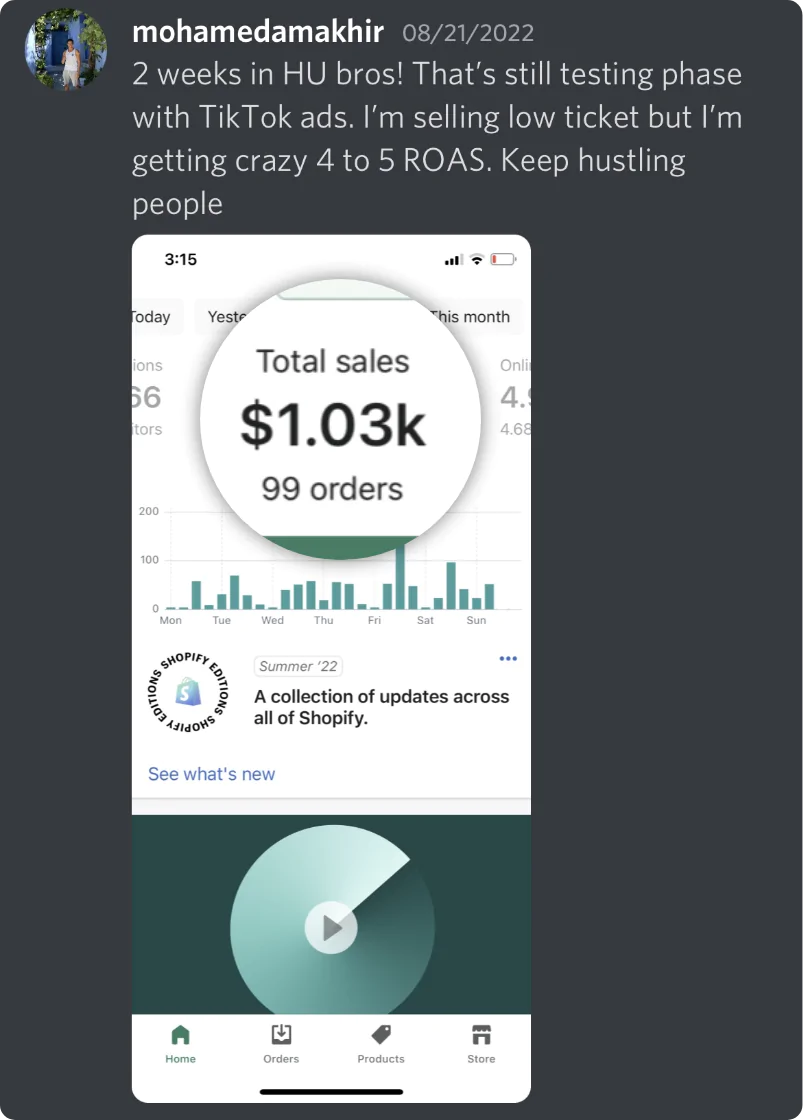Select the Today date filter
Screen dimensions: 803x1120
tap(152, 317)
